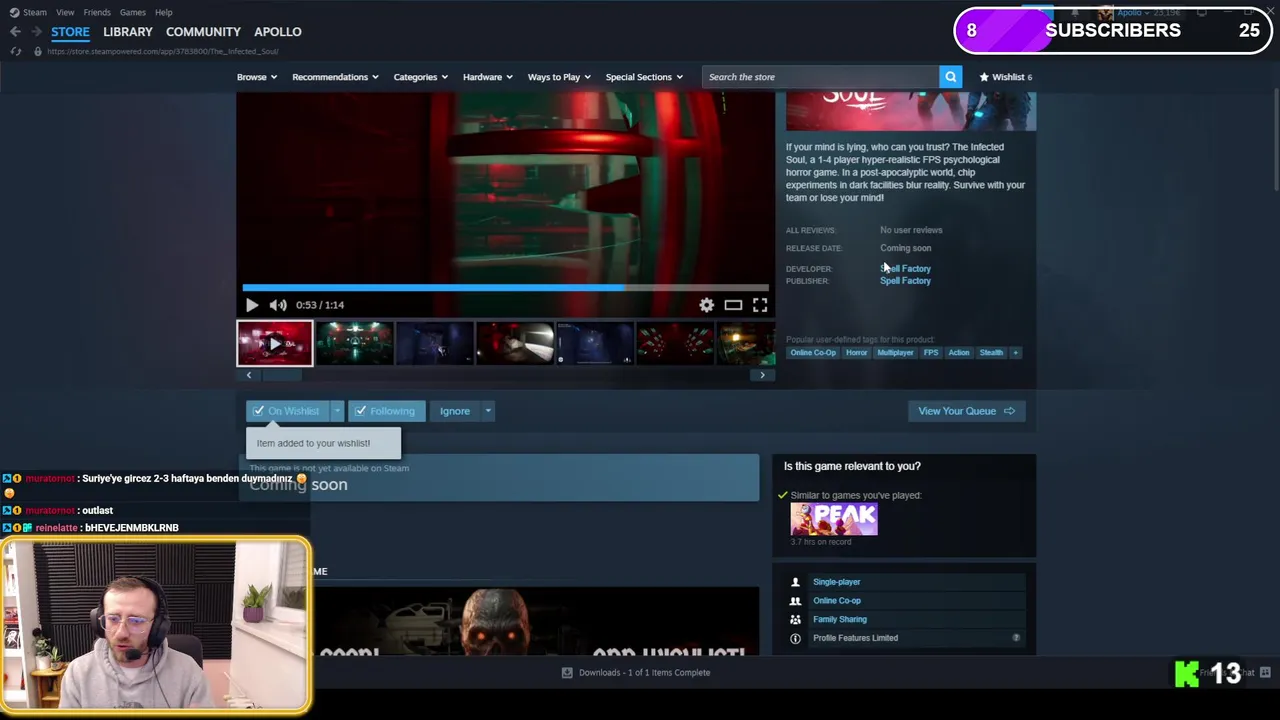Toggle the Following checkbox button

[386, 411]
